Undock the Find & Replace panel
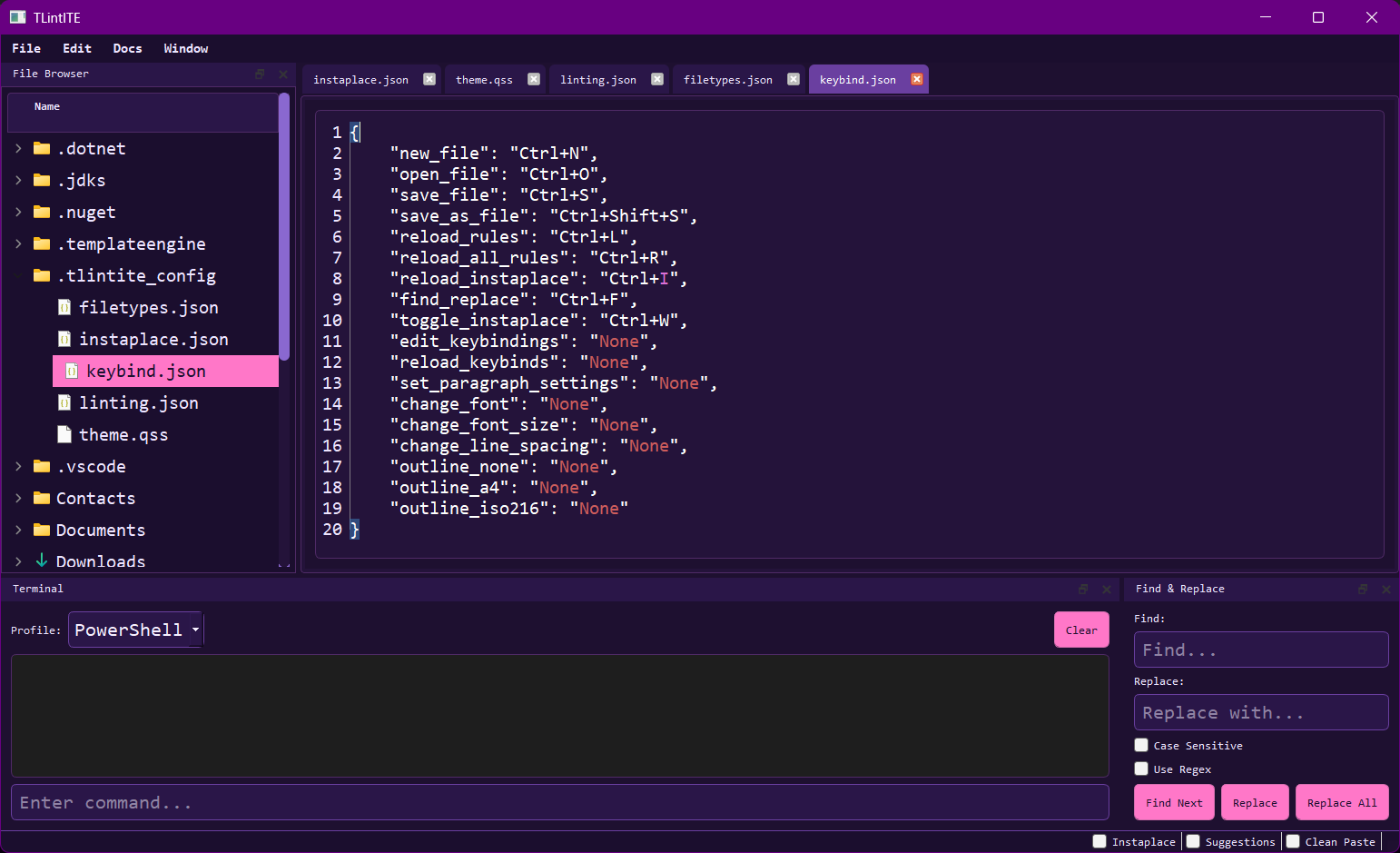 tap(1363, 589)
